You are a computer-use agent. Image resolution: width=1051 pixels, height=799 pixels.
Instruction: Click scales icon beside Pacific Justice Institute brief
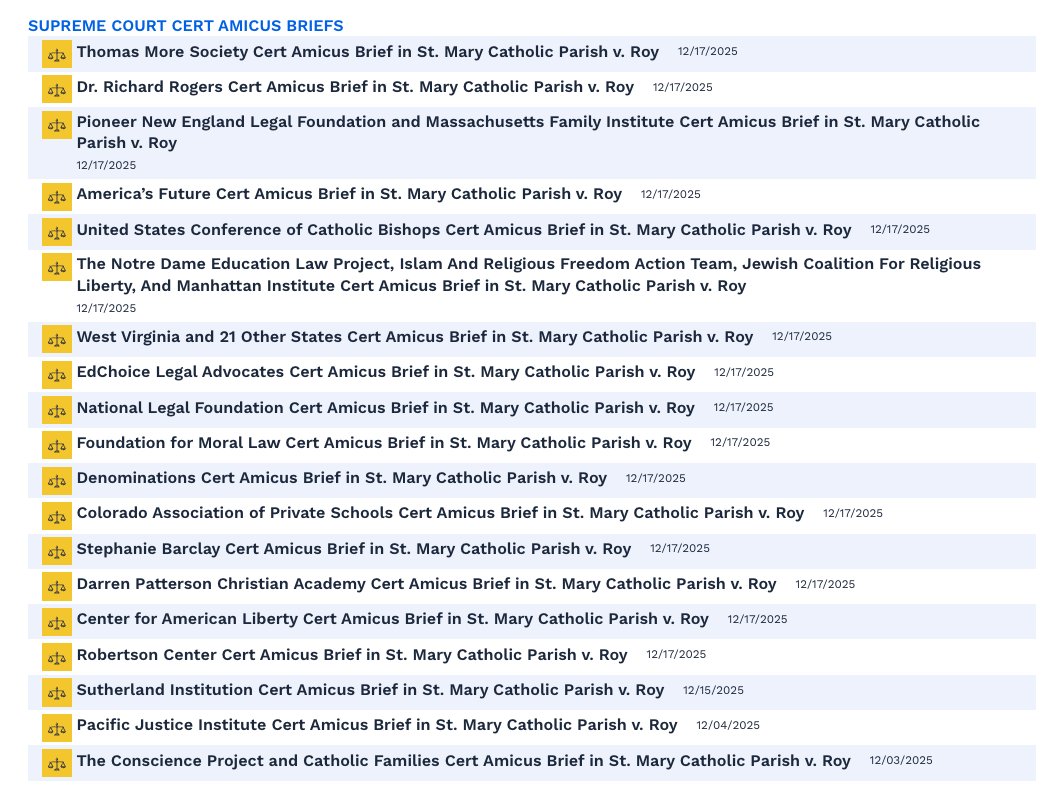tap(57, 728)
